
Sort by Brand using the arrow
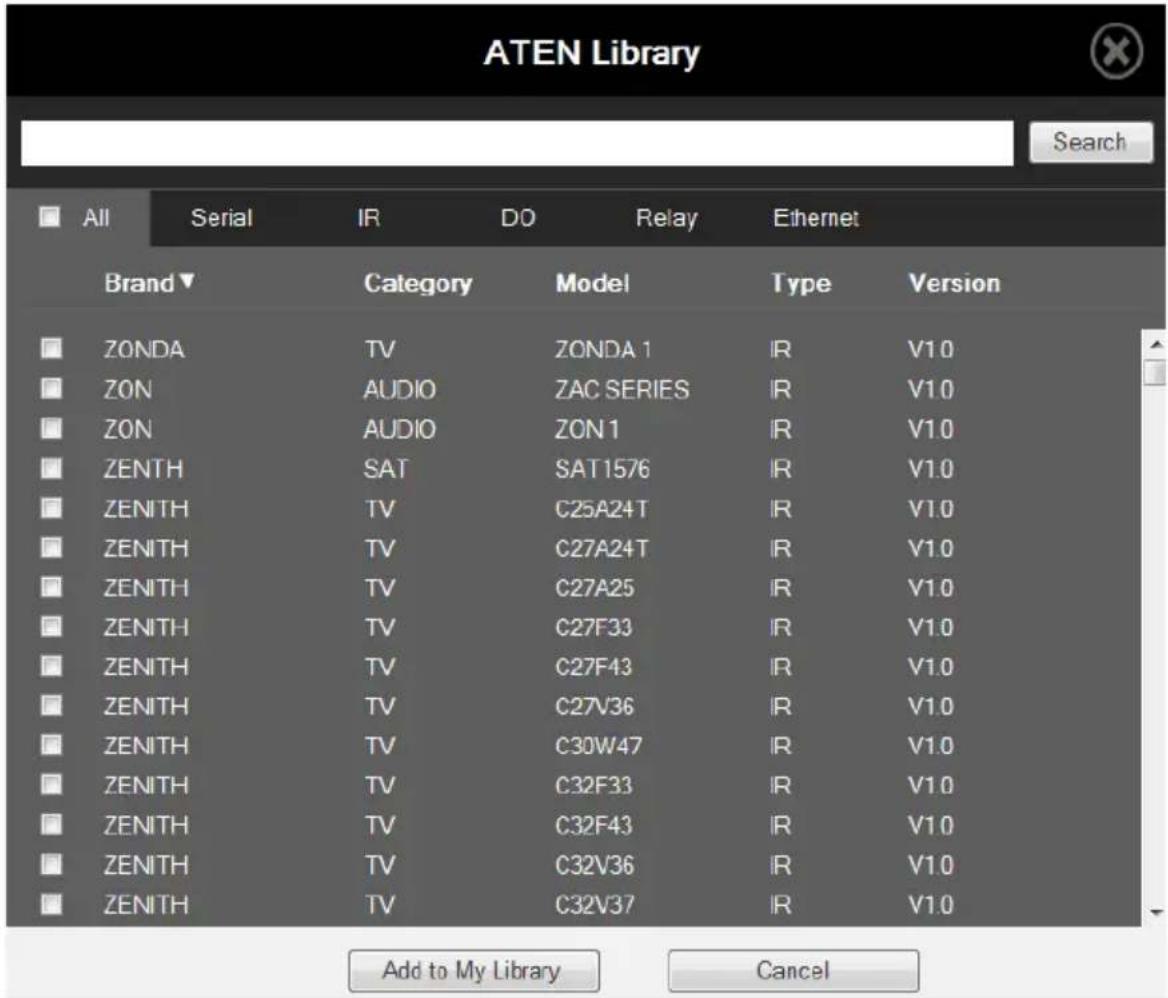[x=187, y=281]
